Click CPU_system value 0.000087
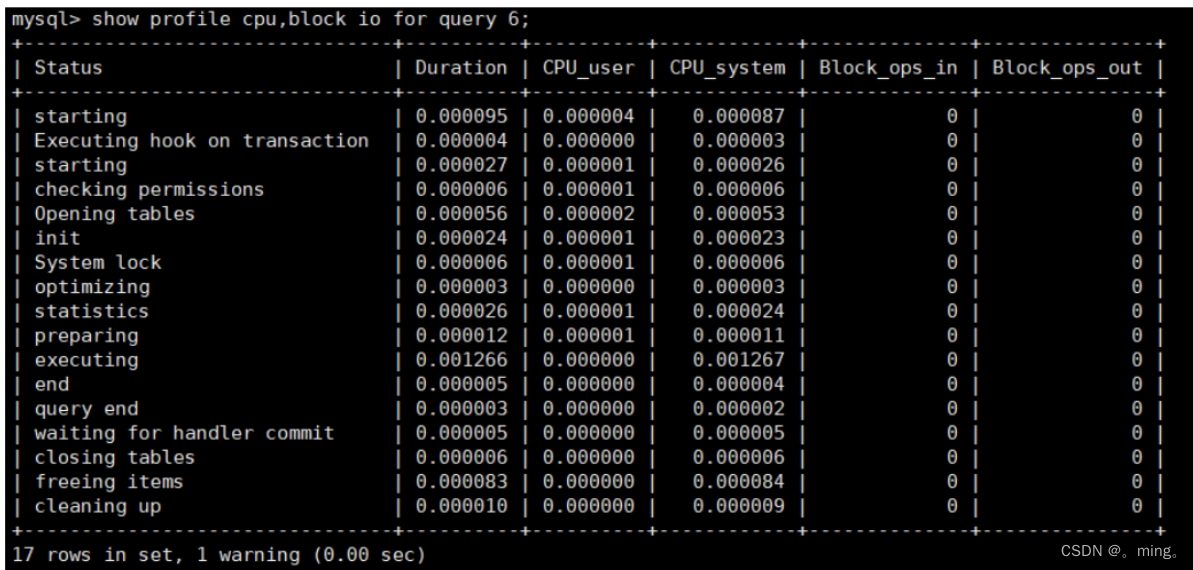Screen dimensions: 1193x570 coord(738,116)
